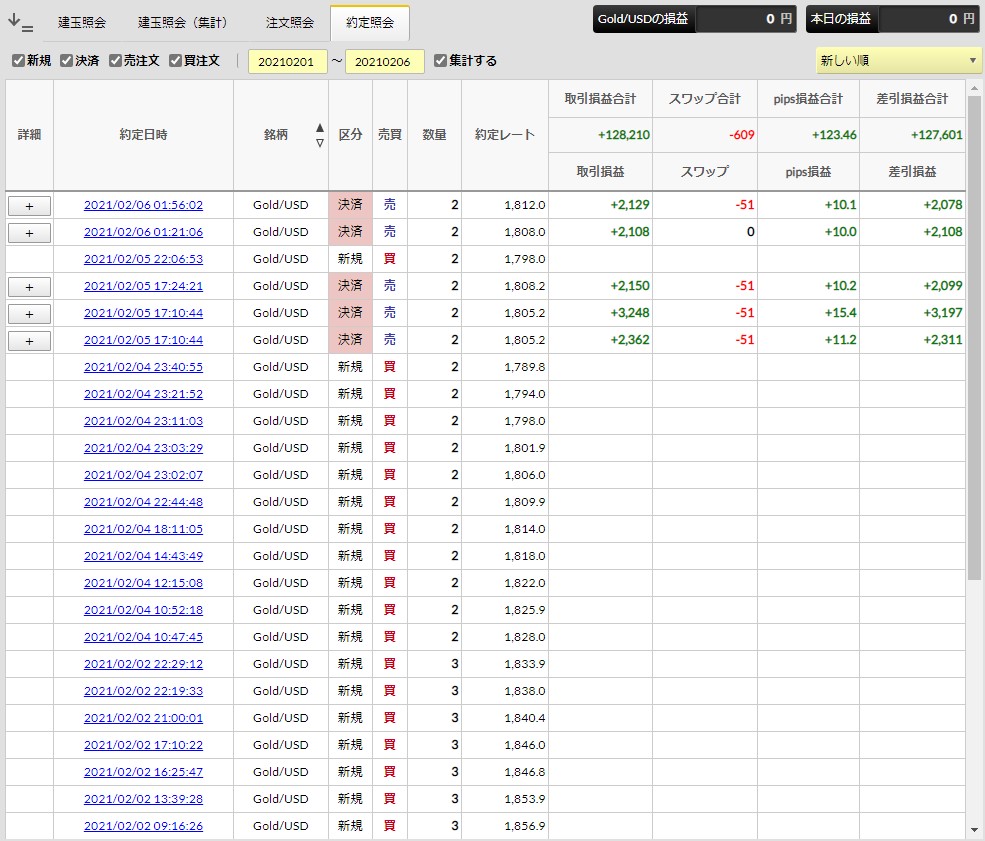Click the 取引損益合計 value +128,210
985x841 pixels.
tap(624, 135)
